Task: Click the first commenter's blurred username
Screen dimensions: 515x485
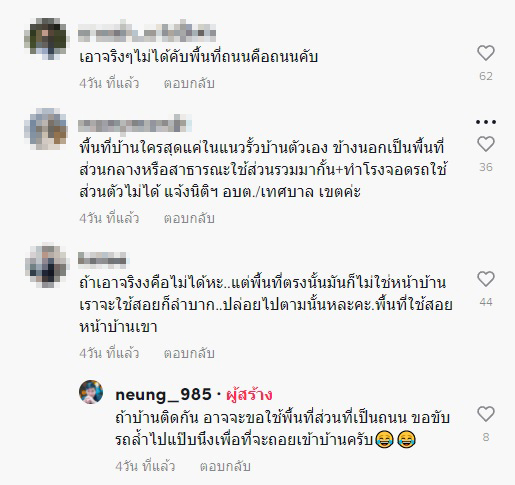Action: coord(147,32)
